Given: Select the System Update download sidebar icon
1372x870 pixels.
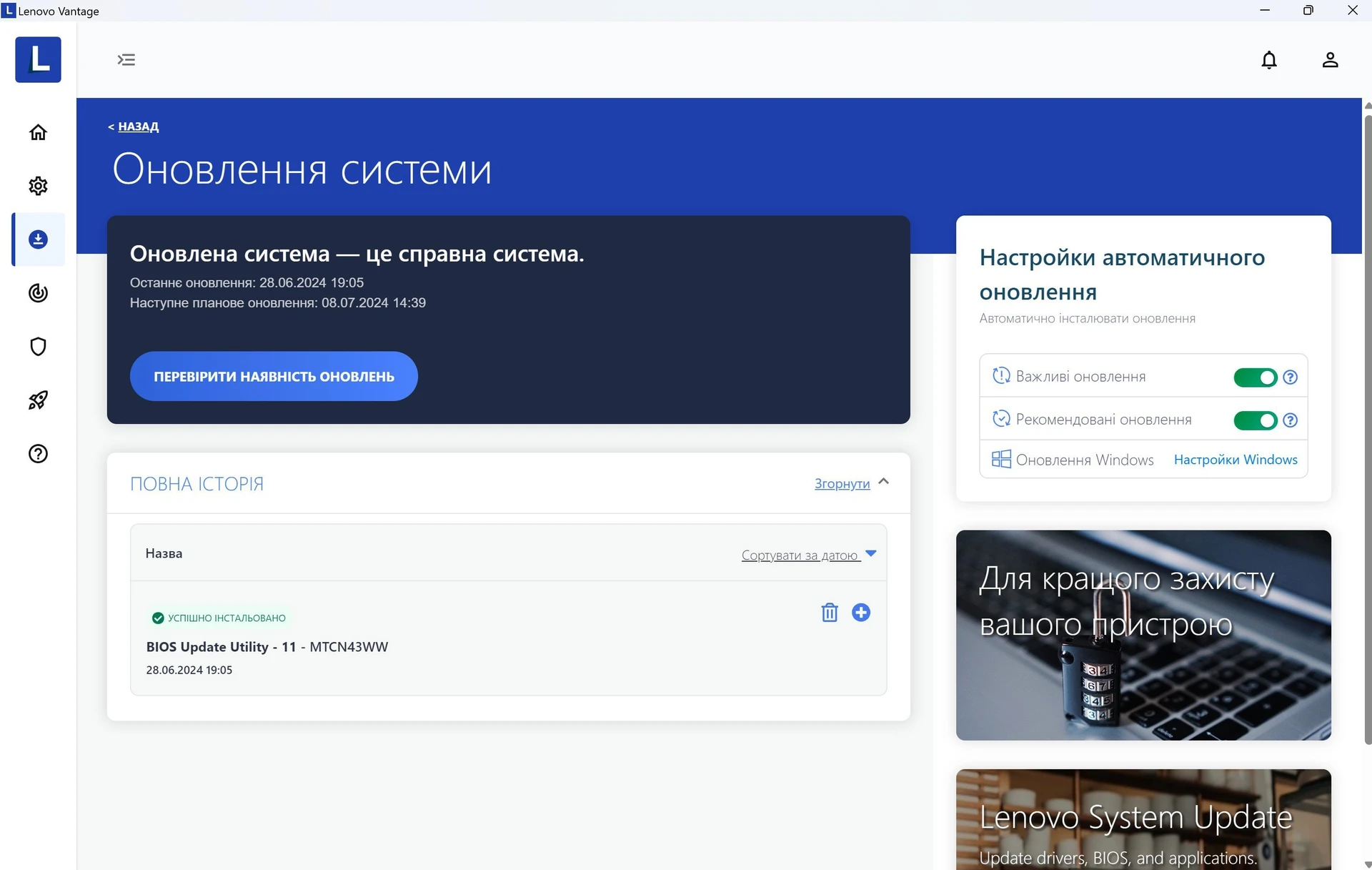Looking at the screenshot, I should (38, 239).
